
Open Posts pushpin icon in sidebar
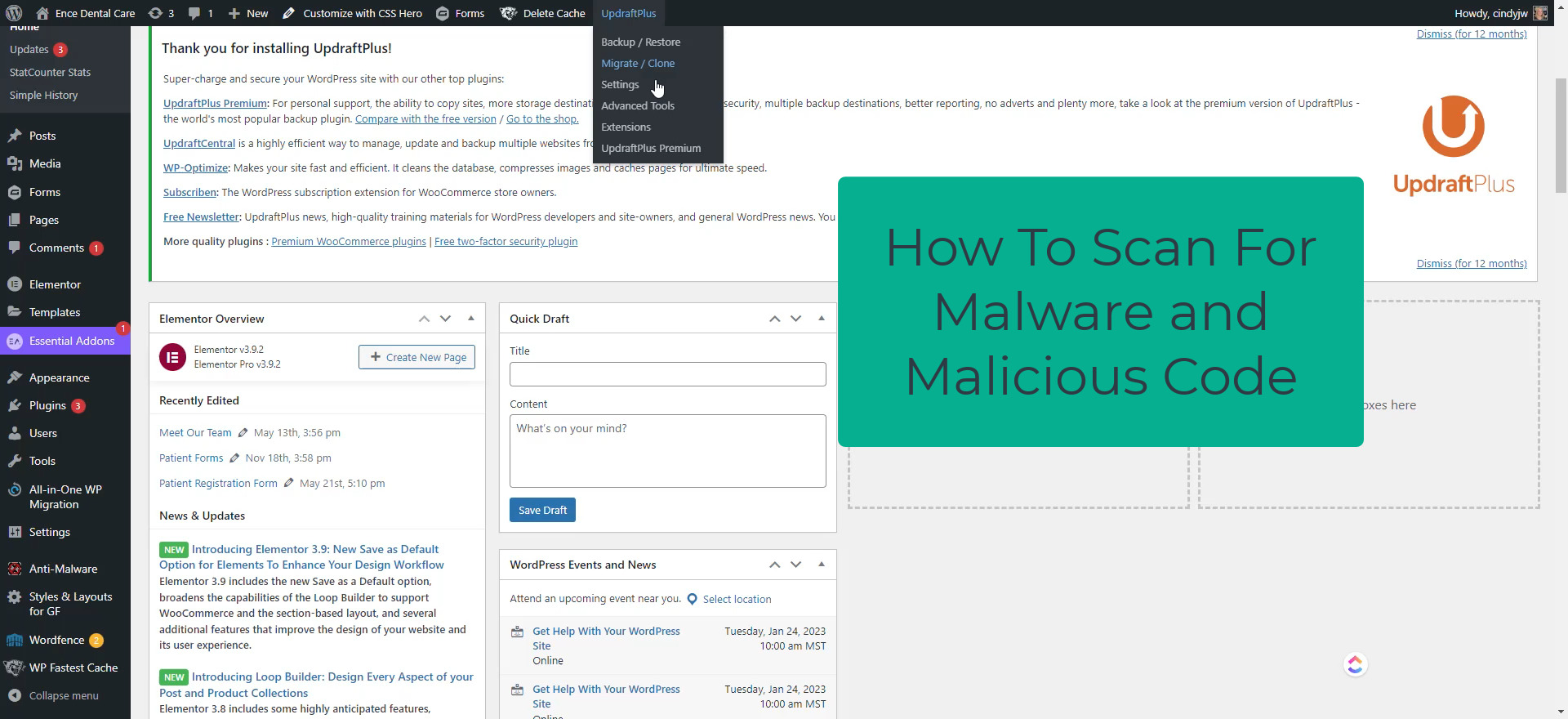click(x=15, y=136)
